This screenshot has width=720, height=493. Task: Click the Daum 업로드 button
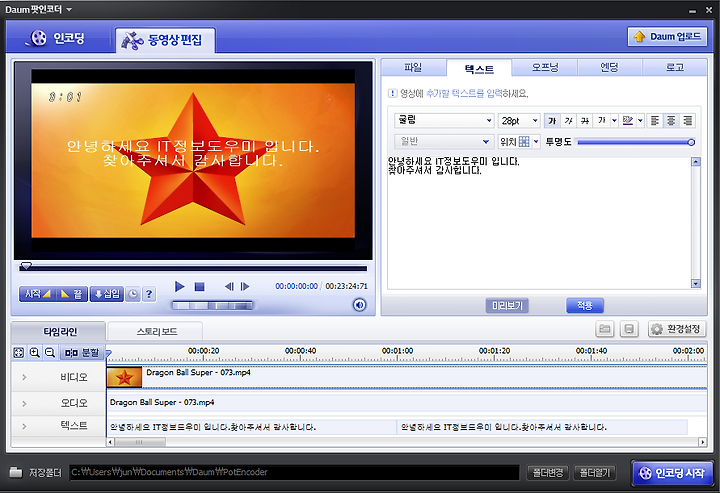(667, 36)
